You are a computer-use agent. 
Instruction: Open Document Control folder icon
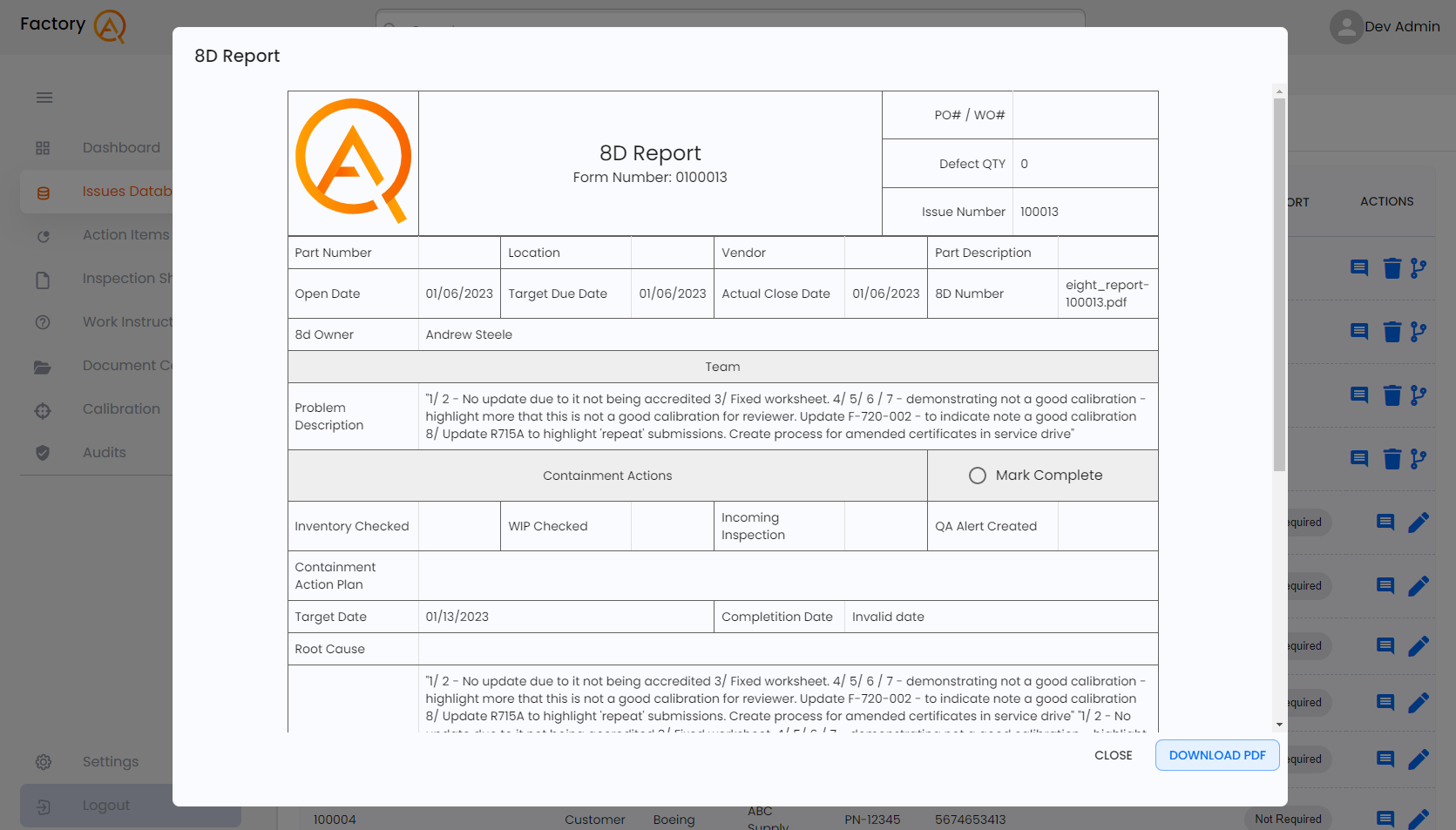coord(43,366)
